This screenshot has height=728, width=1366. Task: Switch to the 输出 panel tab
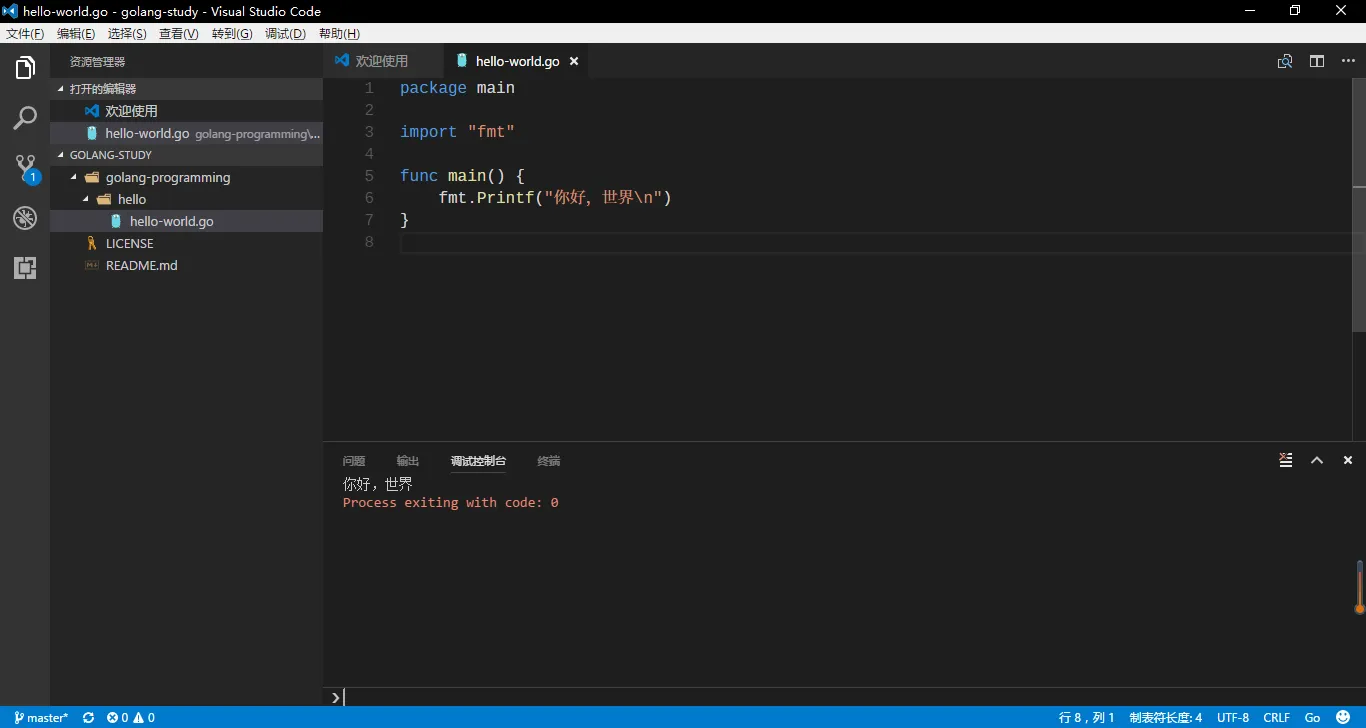pos(408,461)
